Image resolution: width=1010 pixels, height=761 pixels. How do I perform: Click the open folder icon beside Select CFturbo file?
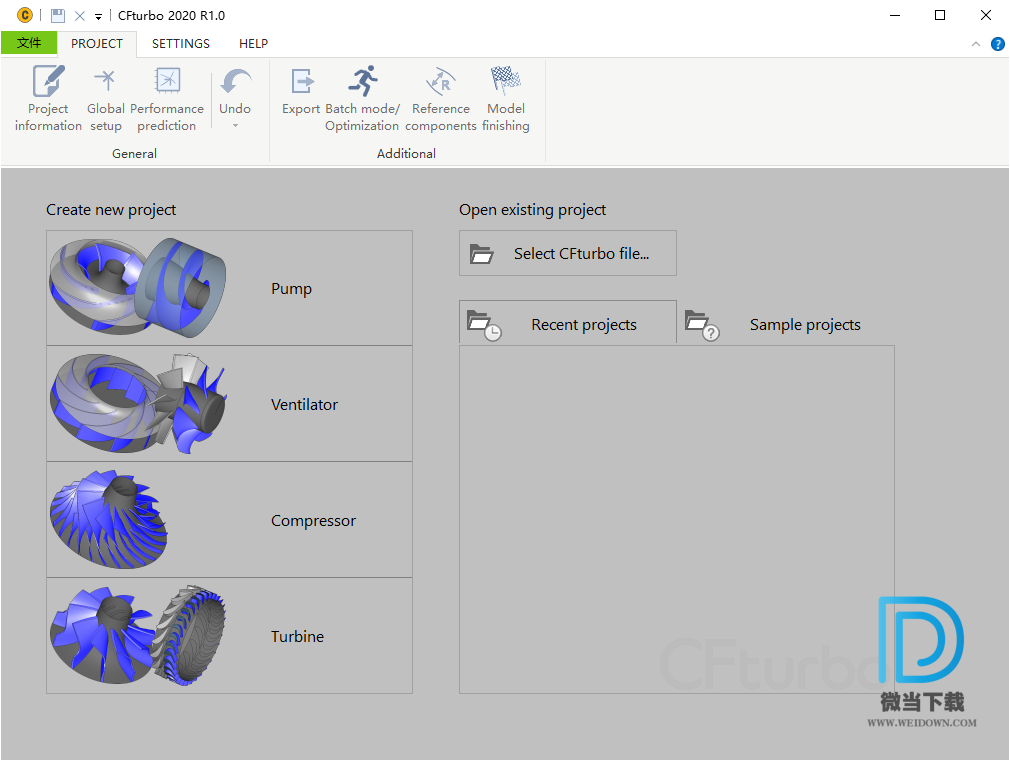click(481, 254)
